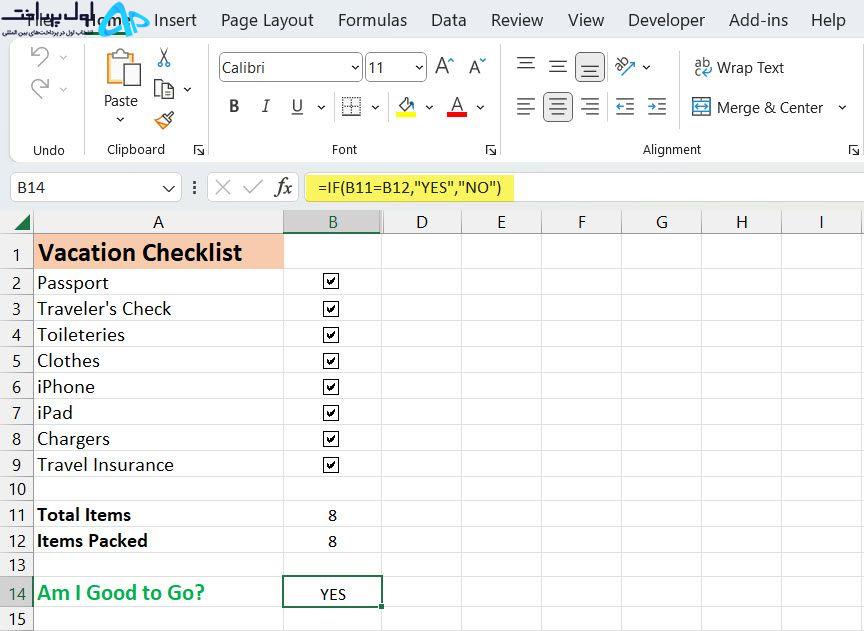Click the Orientation text rotate icon
The image size is (864, 631).
pos(625,67)
